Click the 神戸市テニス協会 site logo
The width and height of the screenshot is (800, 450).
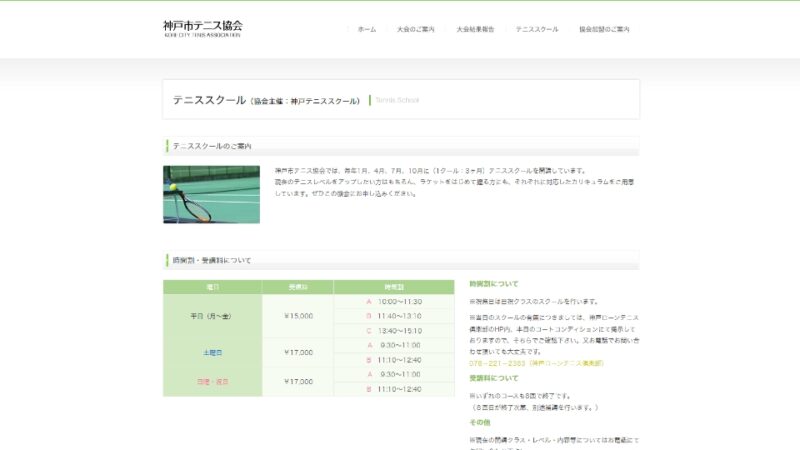point(203,29)
